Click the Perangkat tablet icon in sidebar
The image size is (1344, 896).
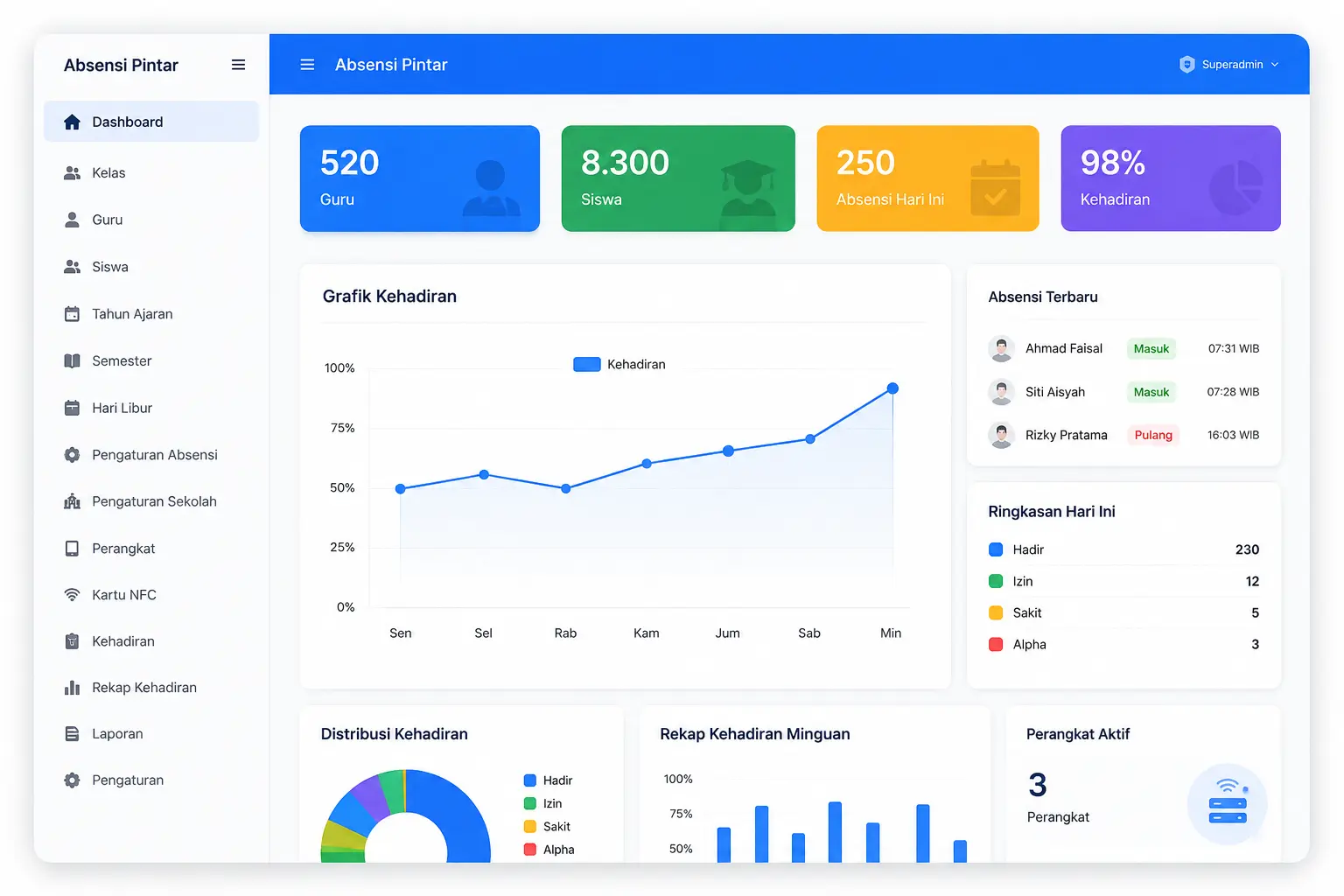click(72, 549)
